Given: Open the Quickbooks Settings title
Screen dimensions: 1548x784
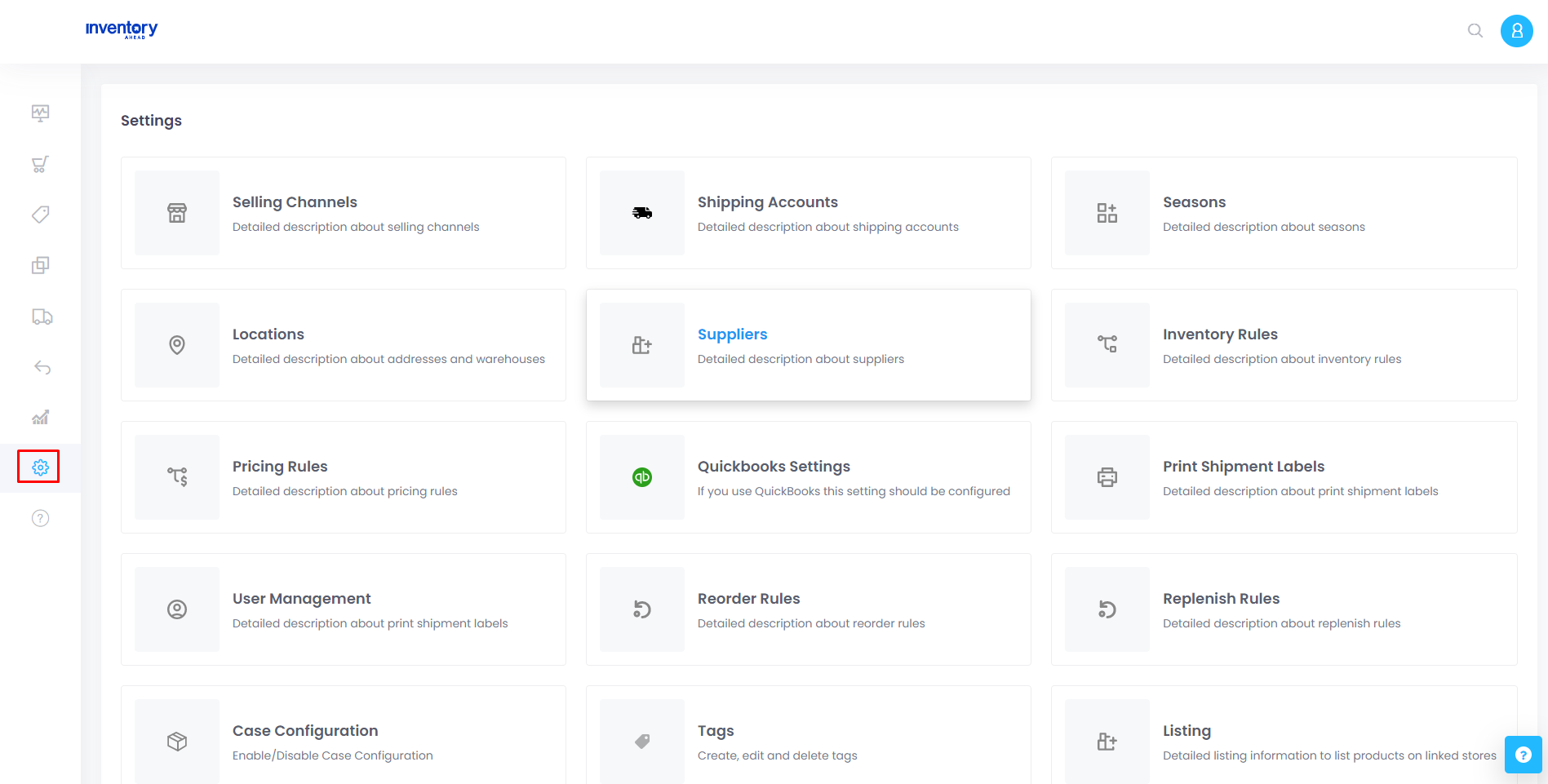Looking at the screenshot, I should [x=774, y=467].
